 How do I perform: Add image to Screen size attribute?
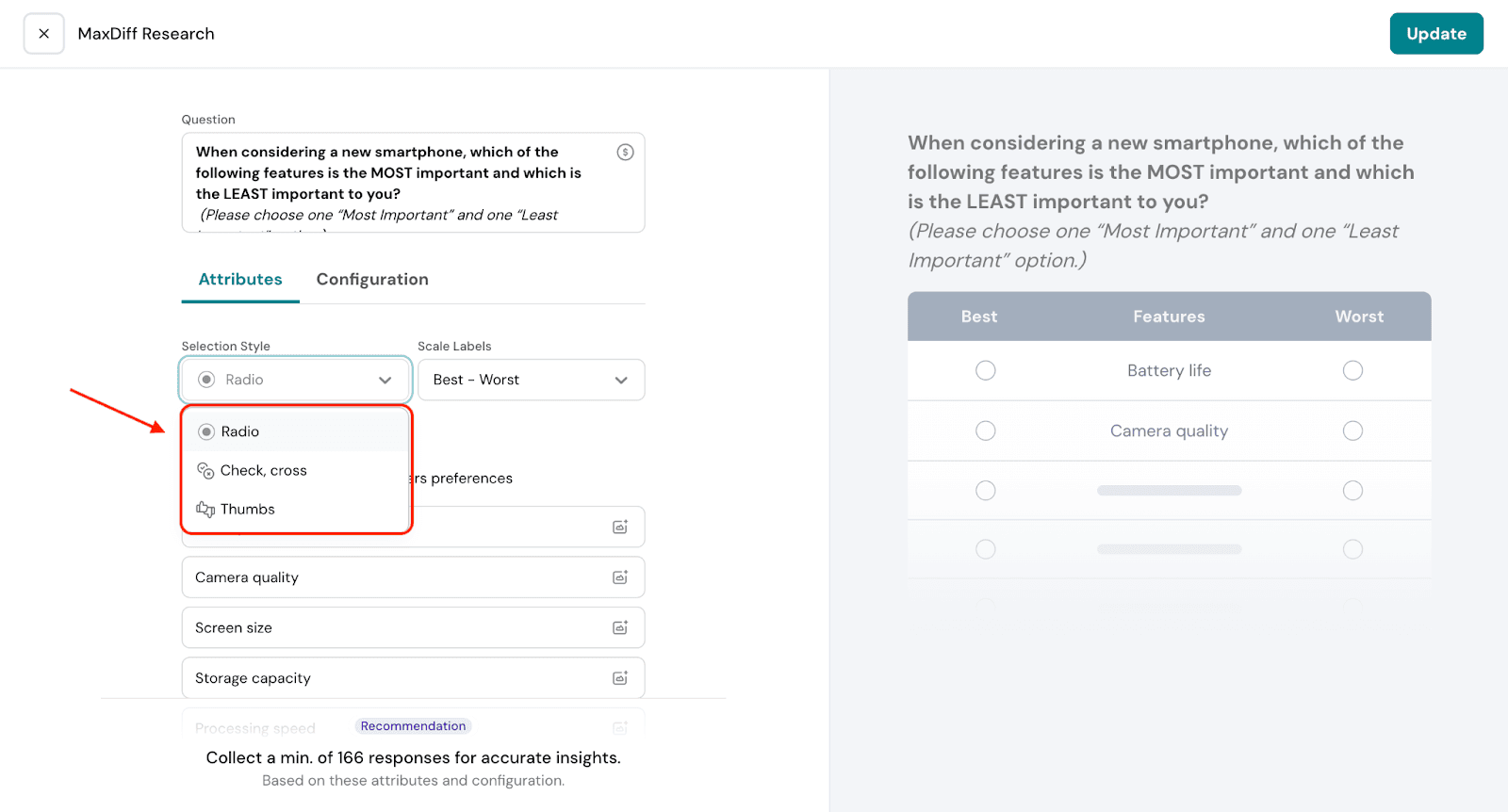(x=620, y=627)
